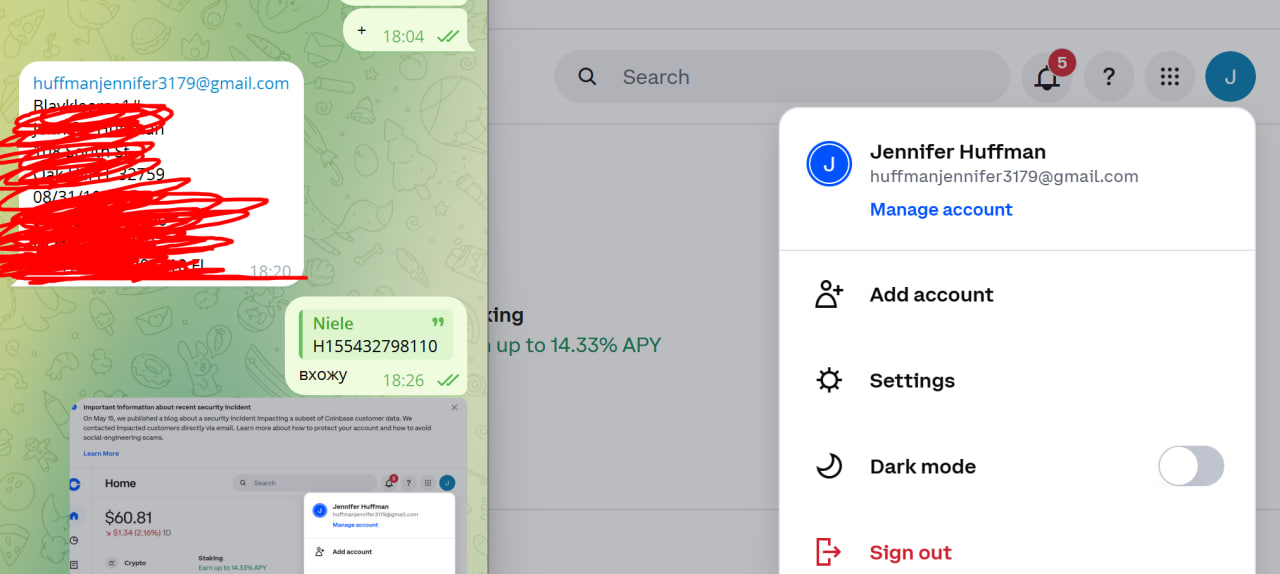Click the 18:26 message timestamp
Viewport: 1280px width, 574px height.
point(403,380)
